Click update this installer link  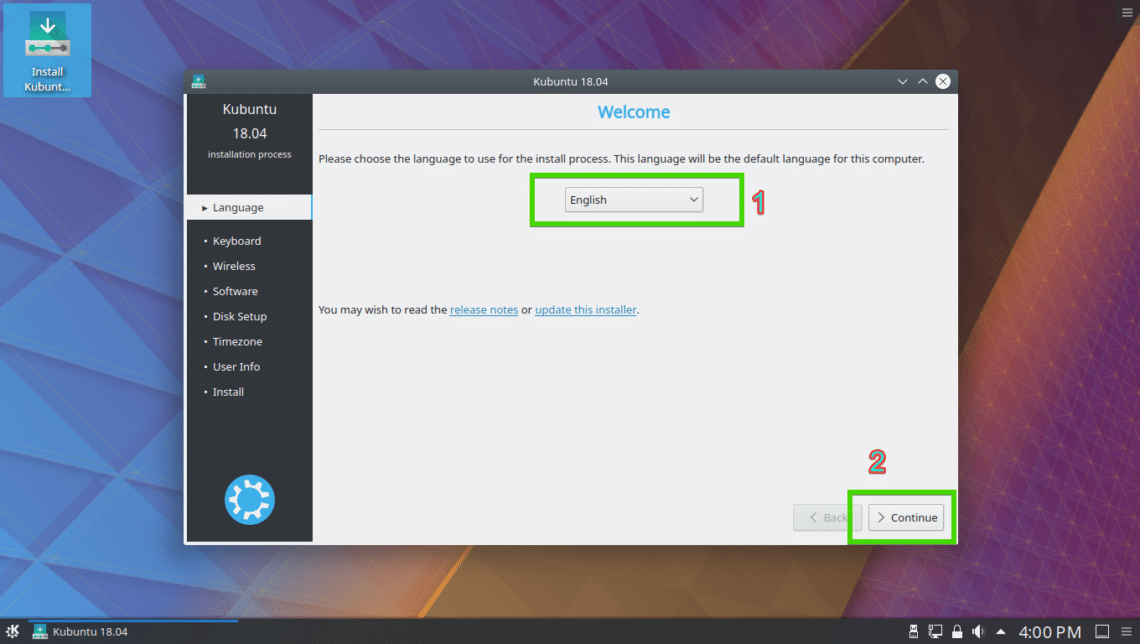coord(585,310)
